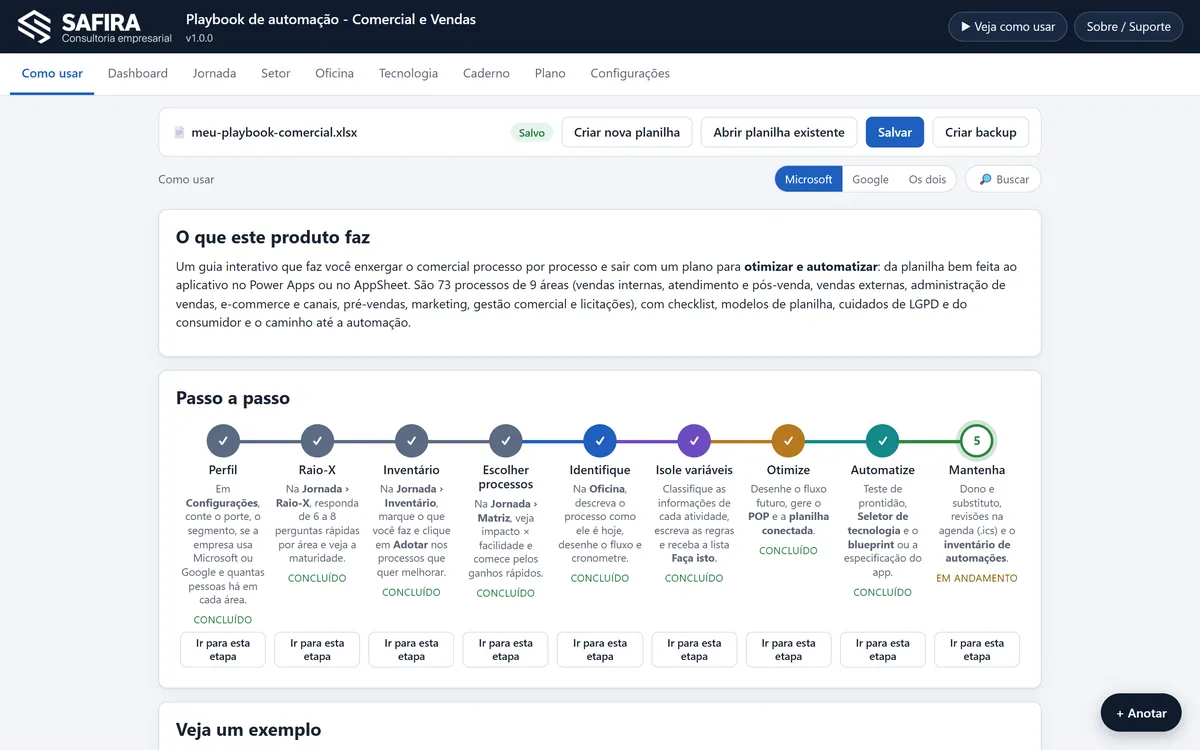
Task: Click Ir para esta etapa under Identifique
Action: [600, 650]
